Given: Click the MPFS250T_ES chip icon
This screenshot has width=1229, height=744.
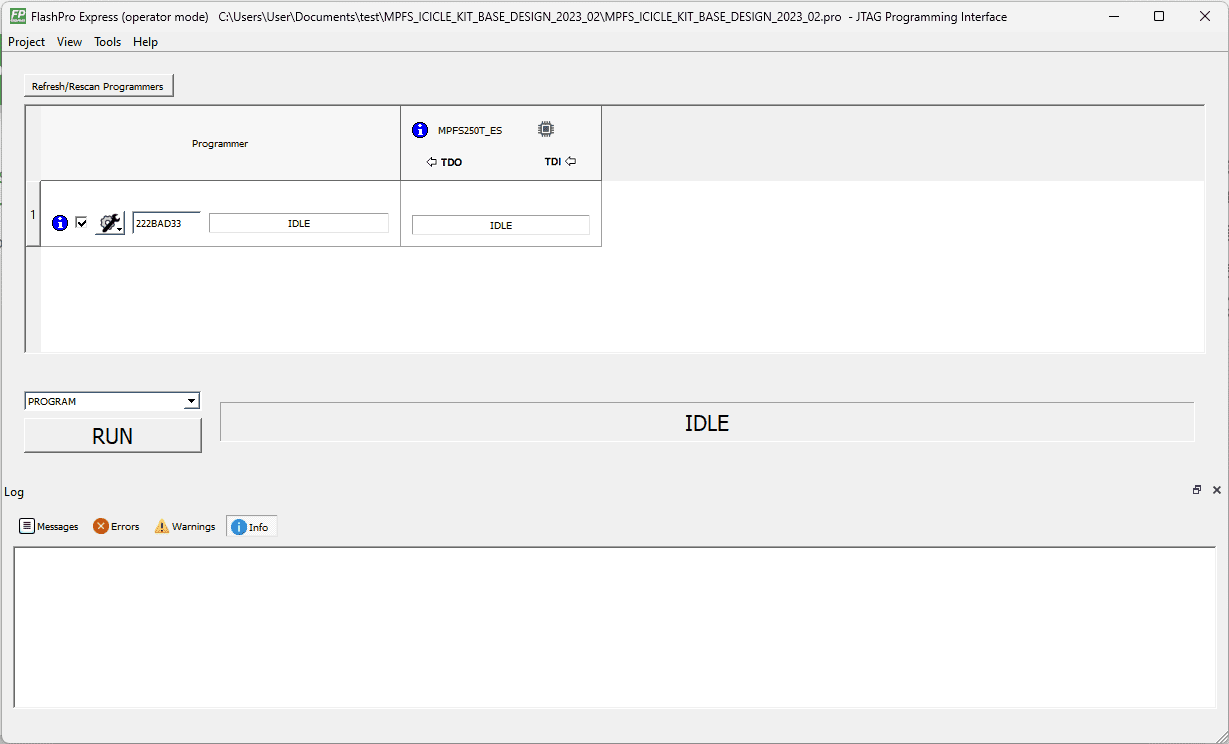Looking at the screenshot, I should coord(545,129).
